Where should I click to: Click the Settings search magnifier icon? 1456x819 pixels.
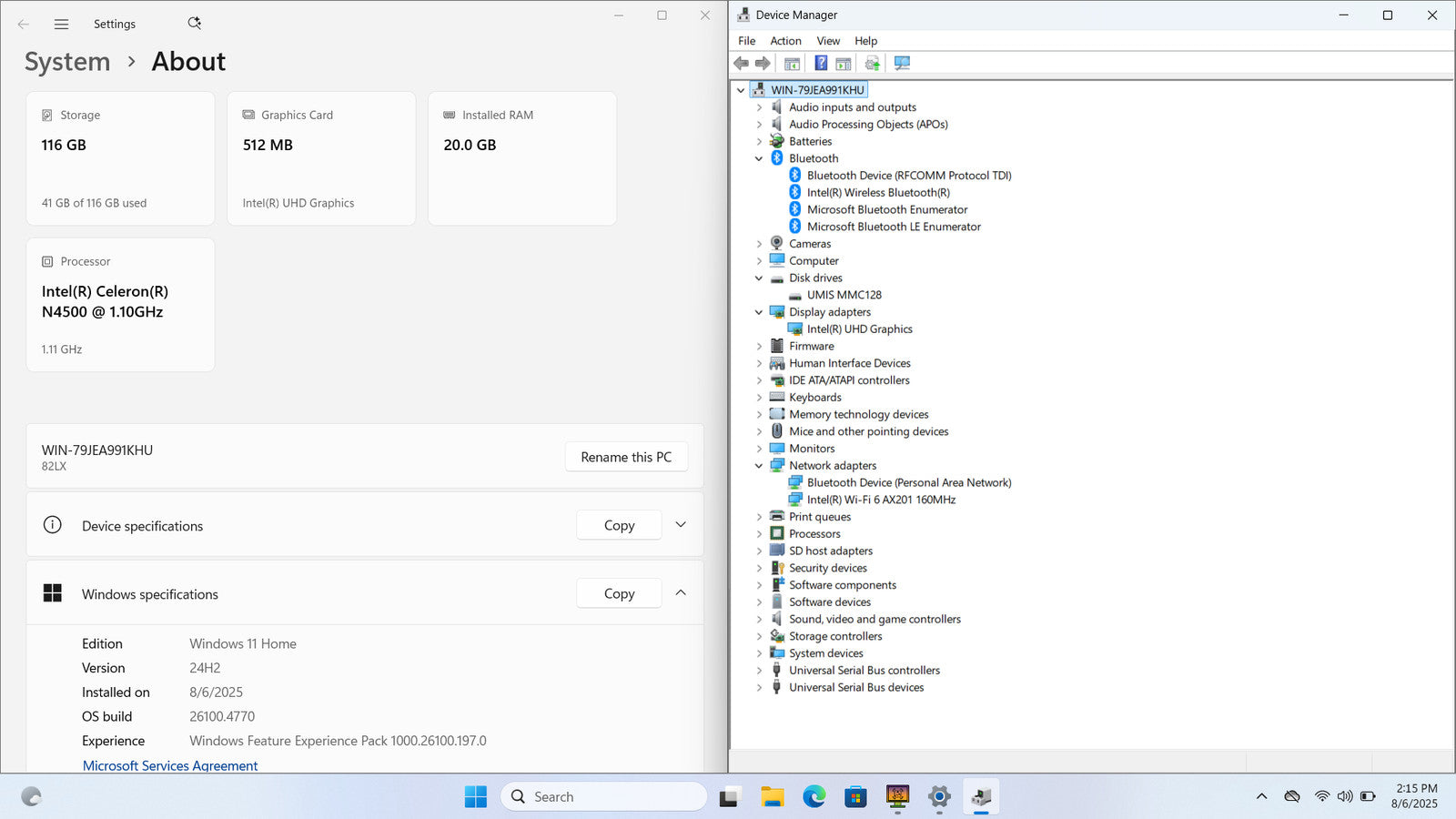(x=194, y=24)
